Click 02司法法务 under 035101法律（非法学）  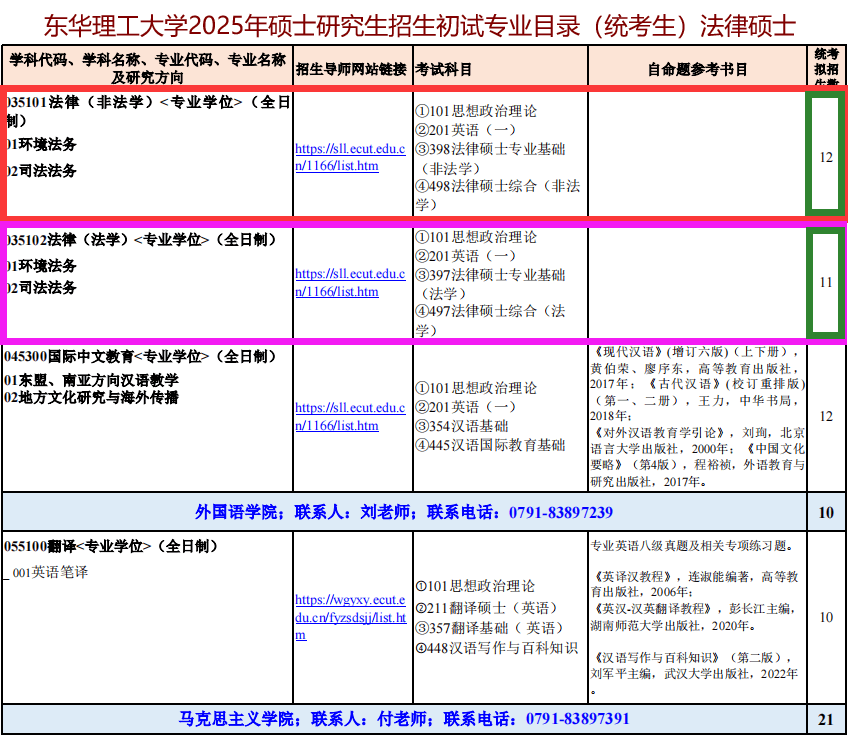click(x=42, y=171)
